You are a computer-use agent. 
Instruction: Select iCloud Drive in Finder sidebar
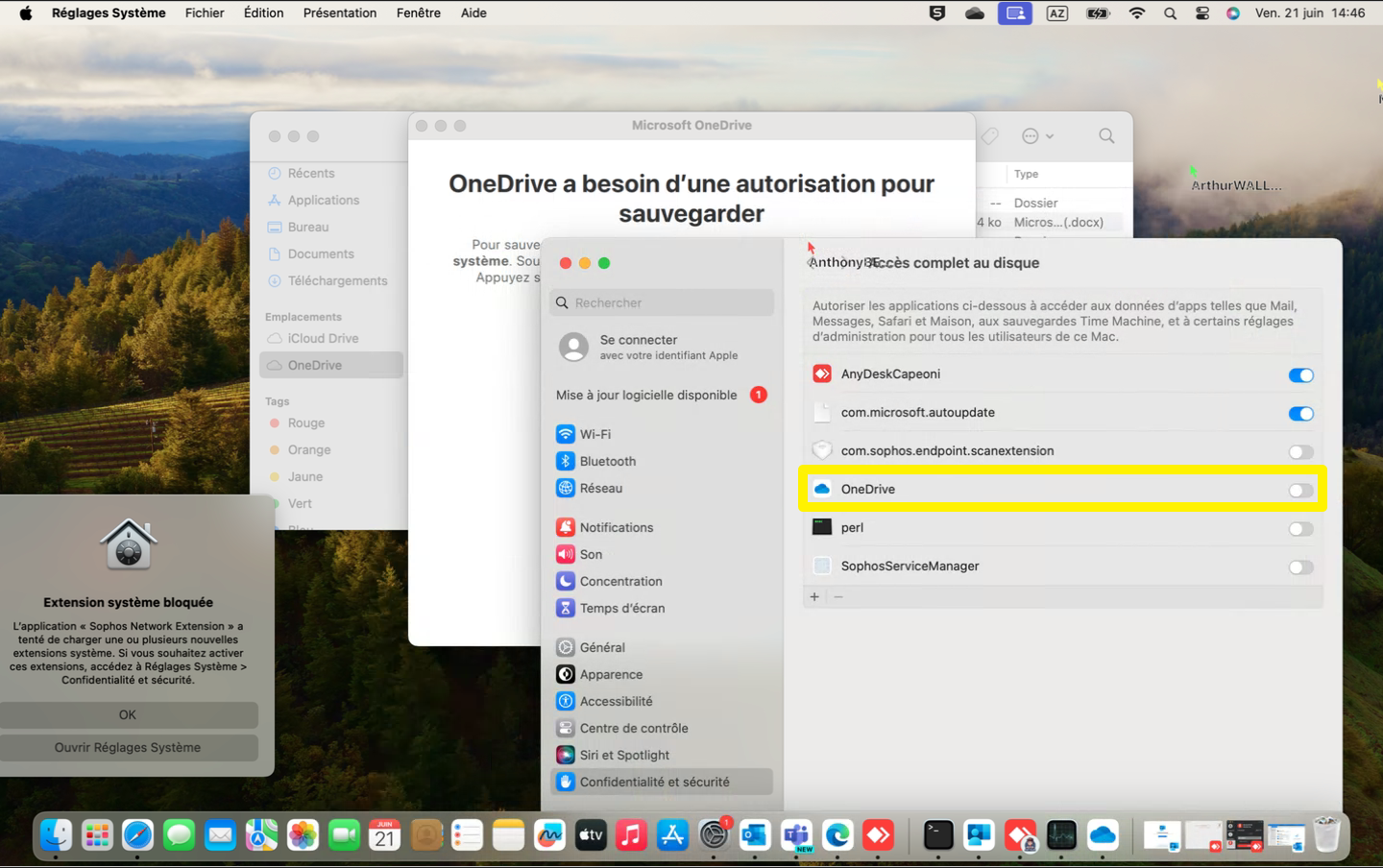pyautogui.click(x=331, y=338)
